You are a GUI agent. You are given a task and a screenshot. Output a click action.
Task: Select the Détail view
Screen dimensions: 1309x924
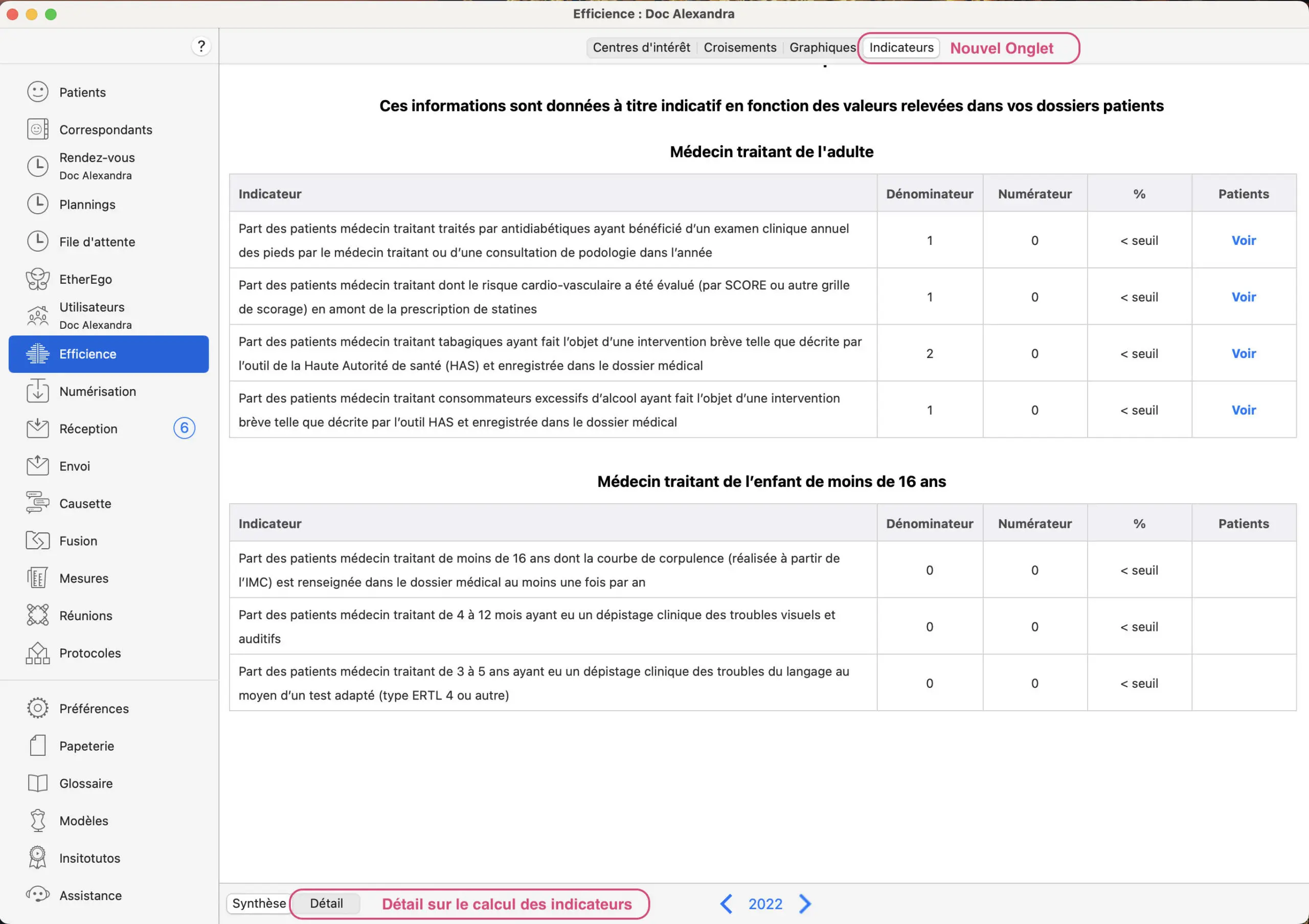[x=326, y=904]
